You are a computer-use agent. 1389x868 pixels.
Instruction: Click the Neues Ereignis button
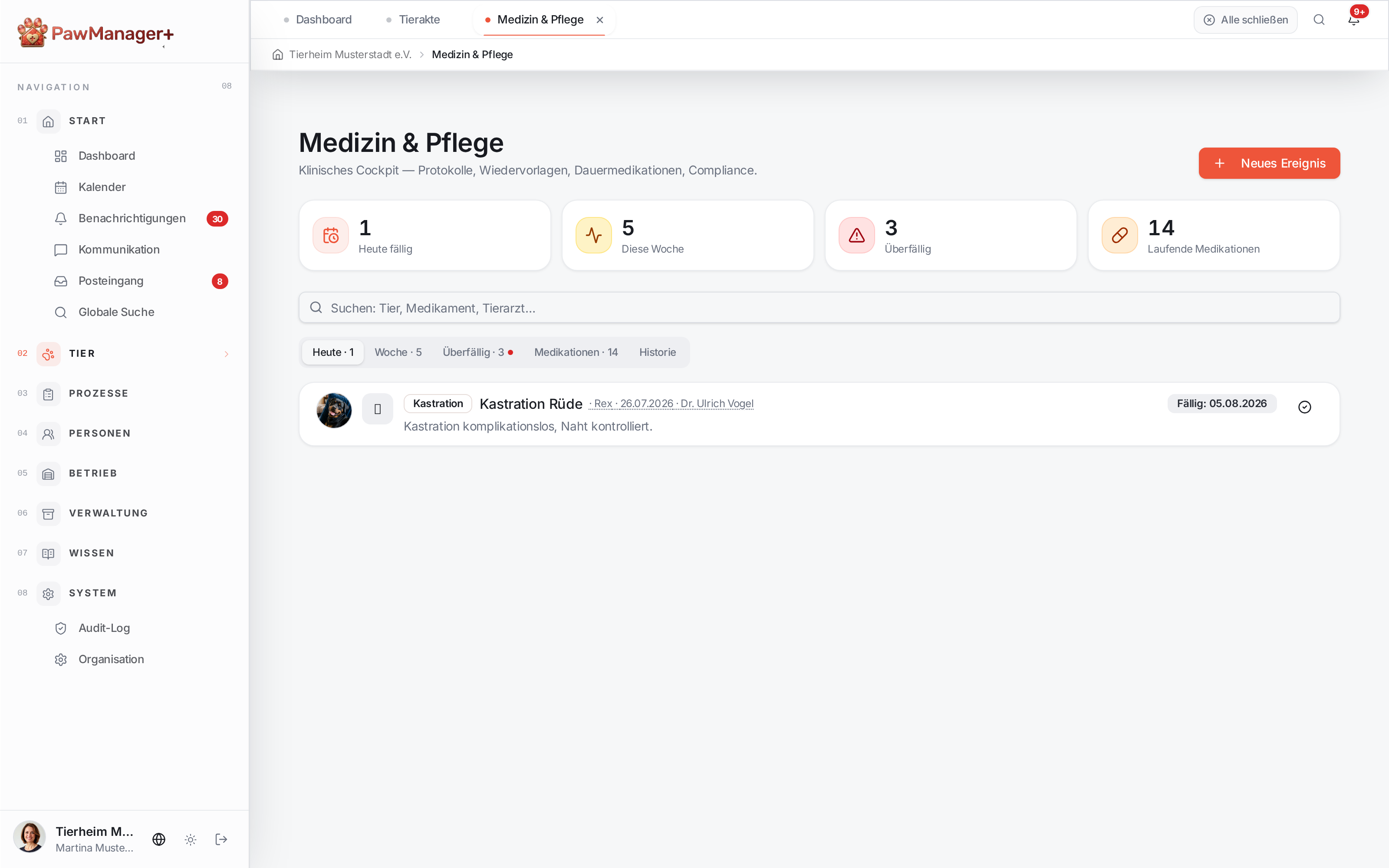click(1269, 163)
